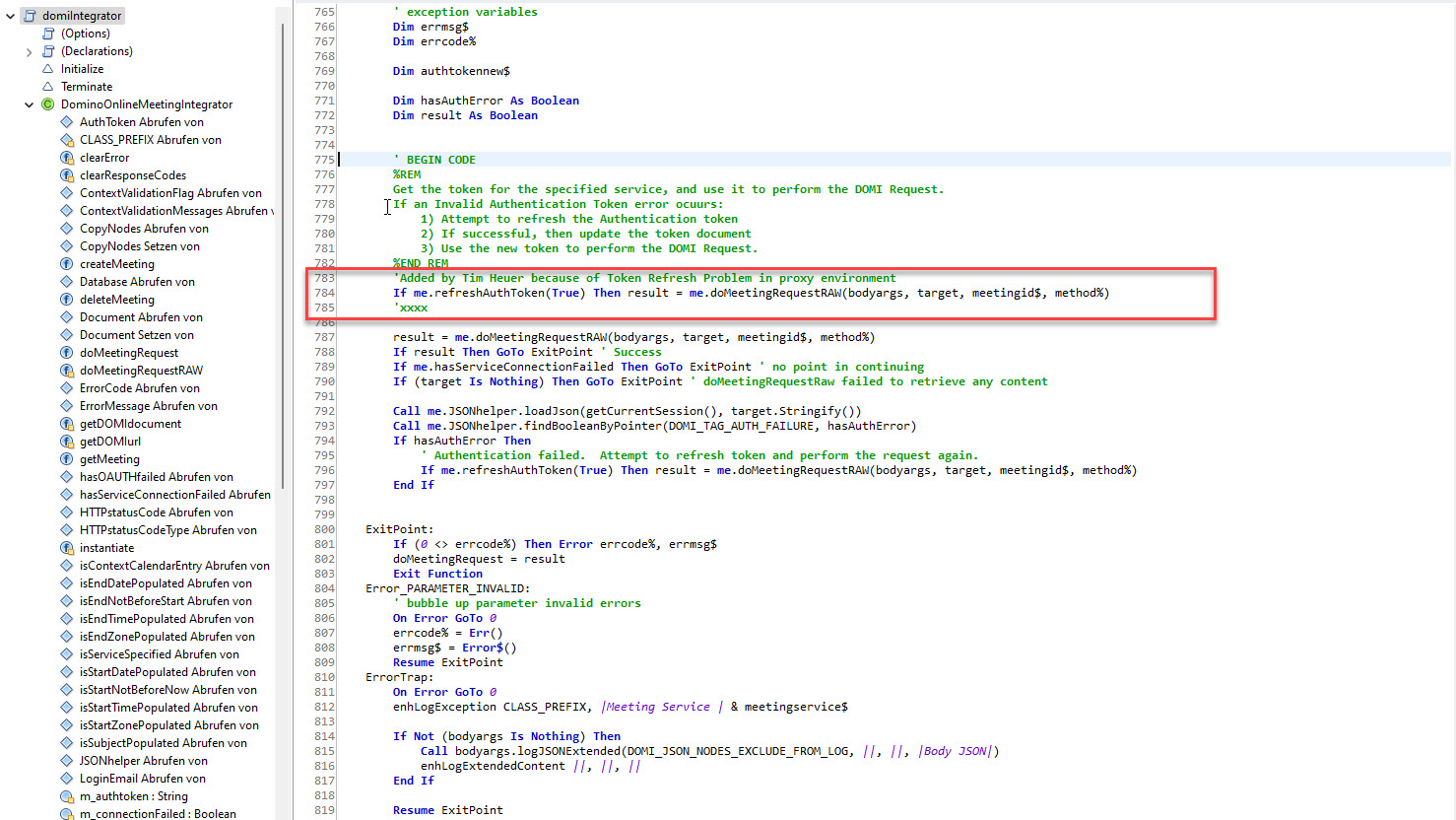Collapse the domiIntegrator root node
Viewport: 1456px width, 820px height.
pos(11,15)
